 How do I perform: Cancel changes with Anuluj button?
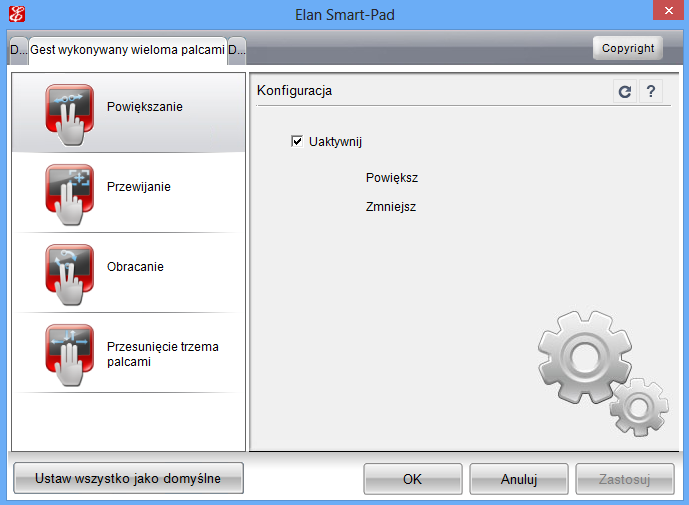tap(519, 479)
